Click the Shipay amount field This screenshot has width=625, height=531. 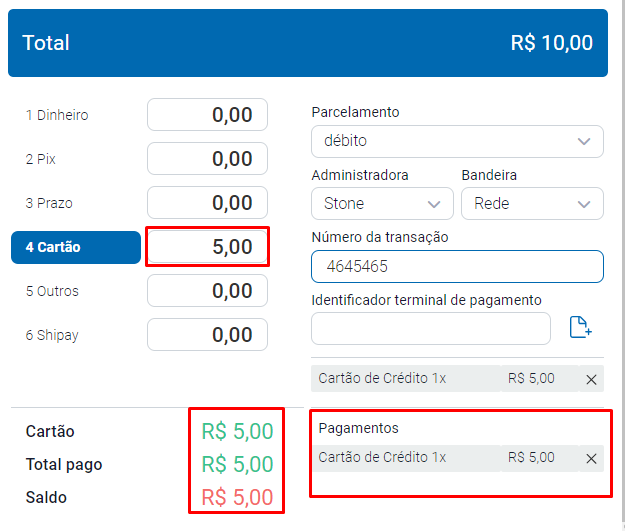coord(207,335)
